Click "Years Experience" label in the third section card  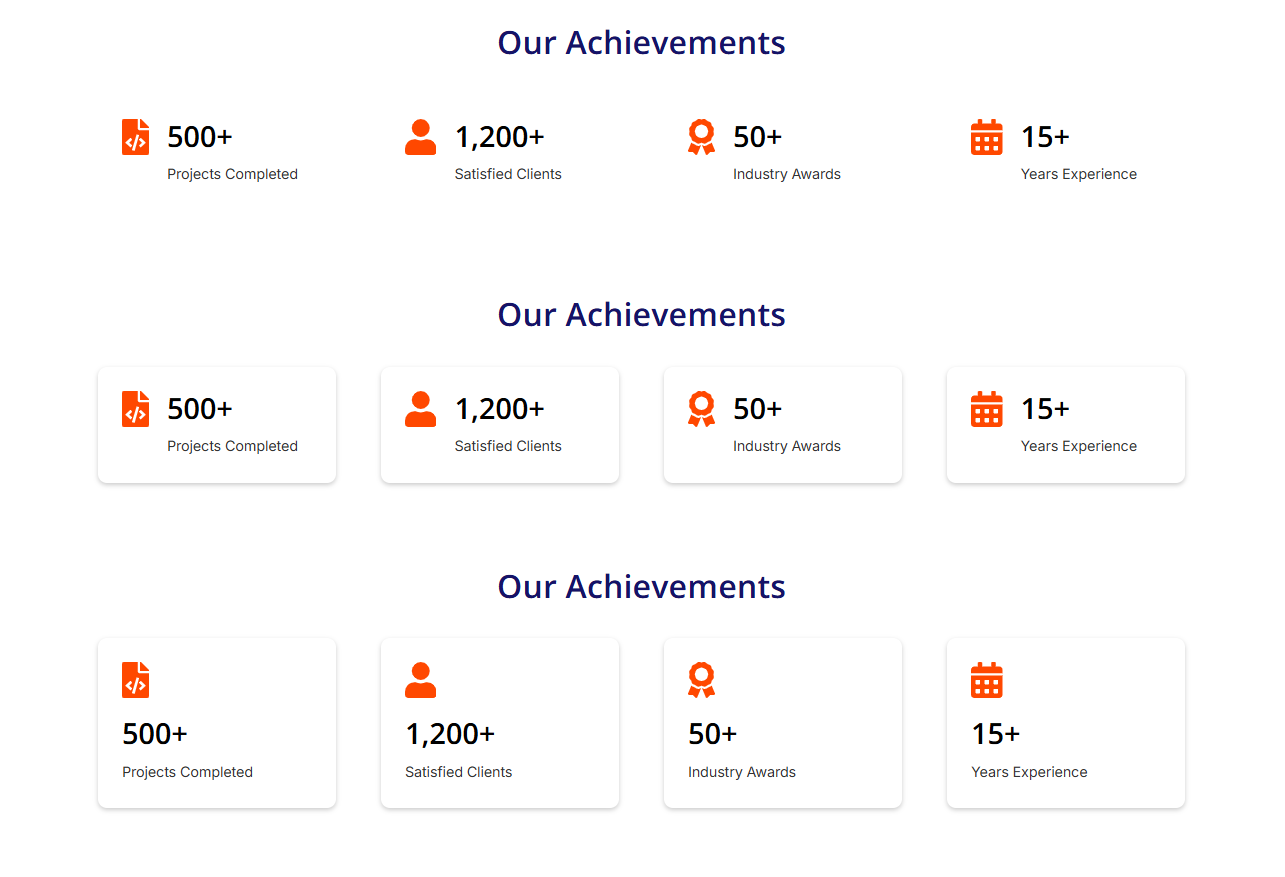tap(1029, 772)
